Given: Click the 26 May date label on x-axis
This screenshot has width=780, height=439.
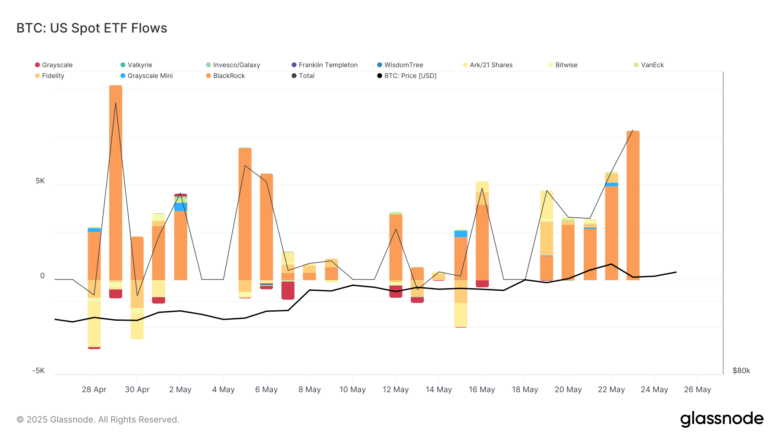Looking at the screenshot, I should tap(696, 389).
